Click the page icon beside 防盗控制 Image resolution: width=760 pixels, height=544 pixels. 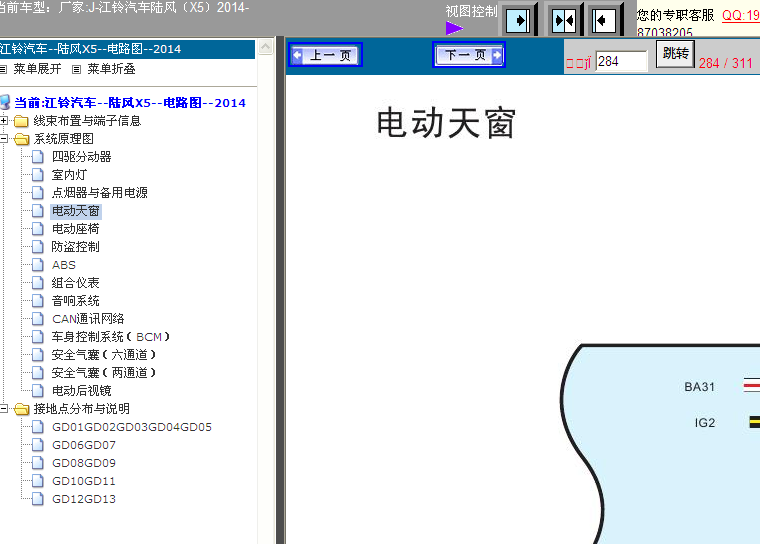[37, 247]
